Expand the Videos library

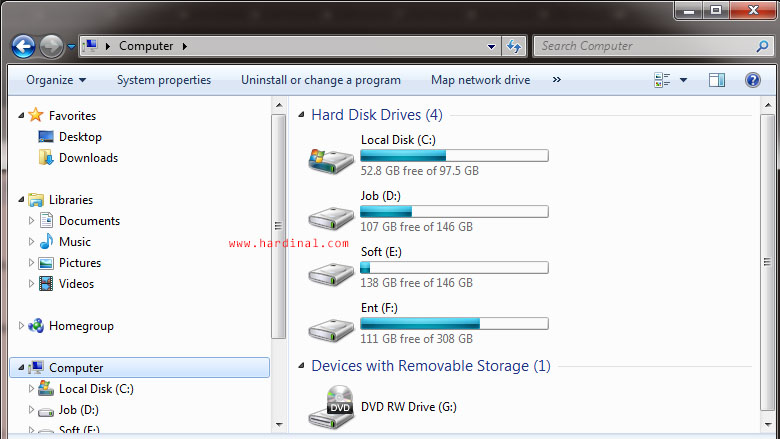point(31,283)
